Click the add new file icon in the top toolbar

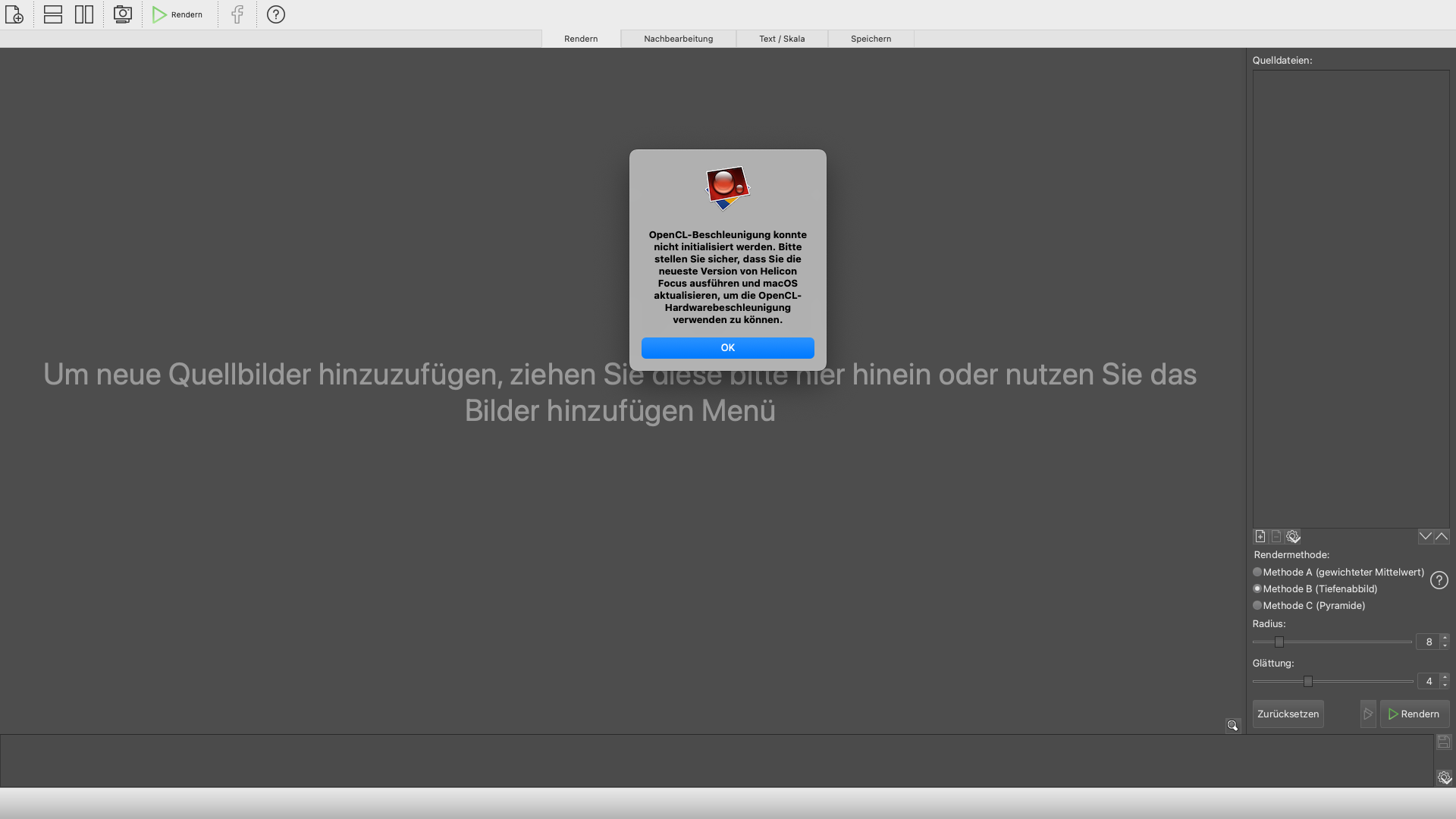(x=14, y=14)
